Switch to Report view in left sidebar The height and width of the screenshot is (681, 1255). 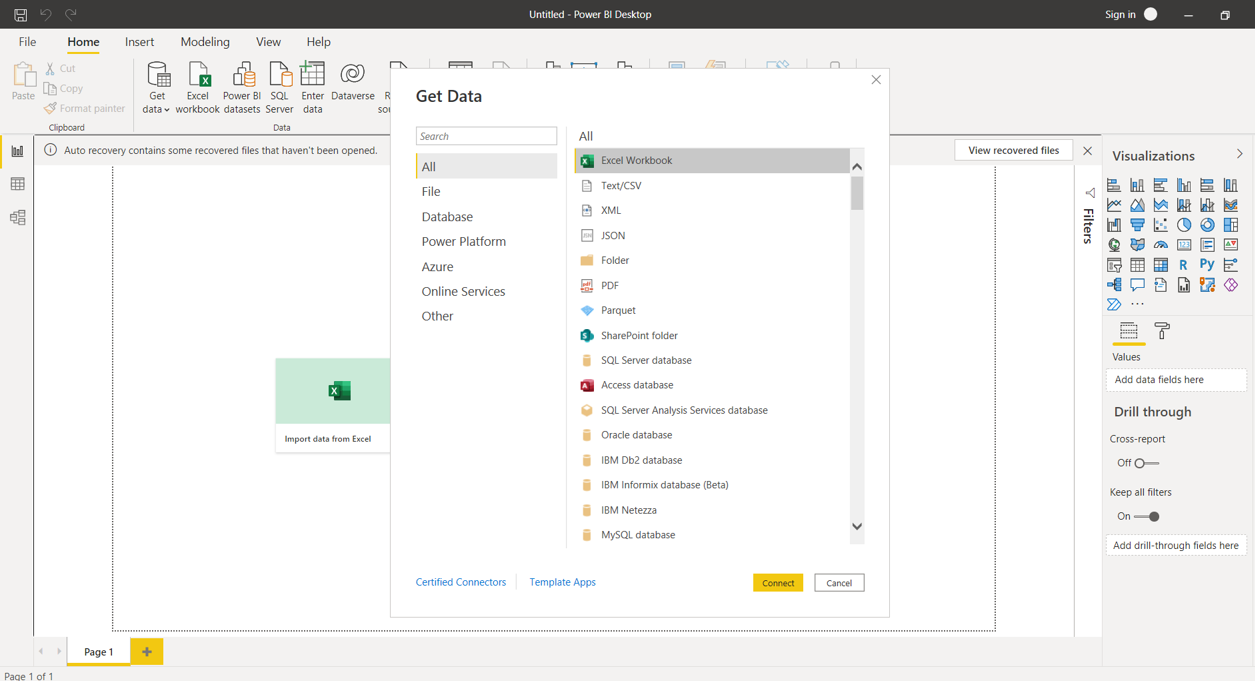[x=17, y=151]
